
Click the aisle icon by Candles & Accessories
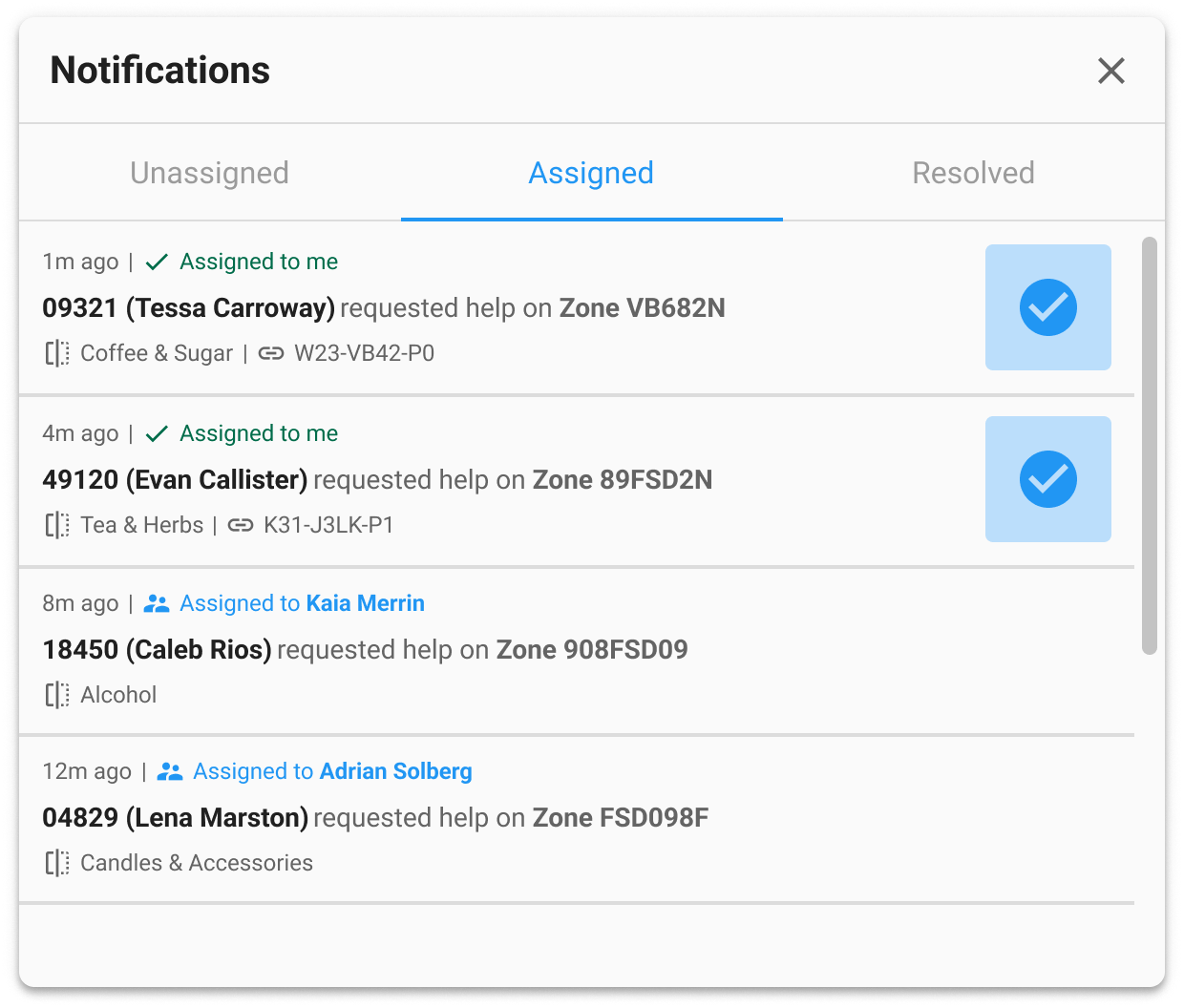[x=57, y=863]
